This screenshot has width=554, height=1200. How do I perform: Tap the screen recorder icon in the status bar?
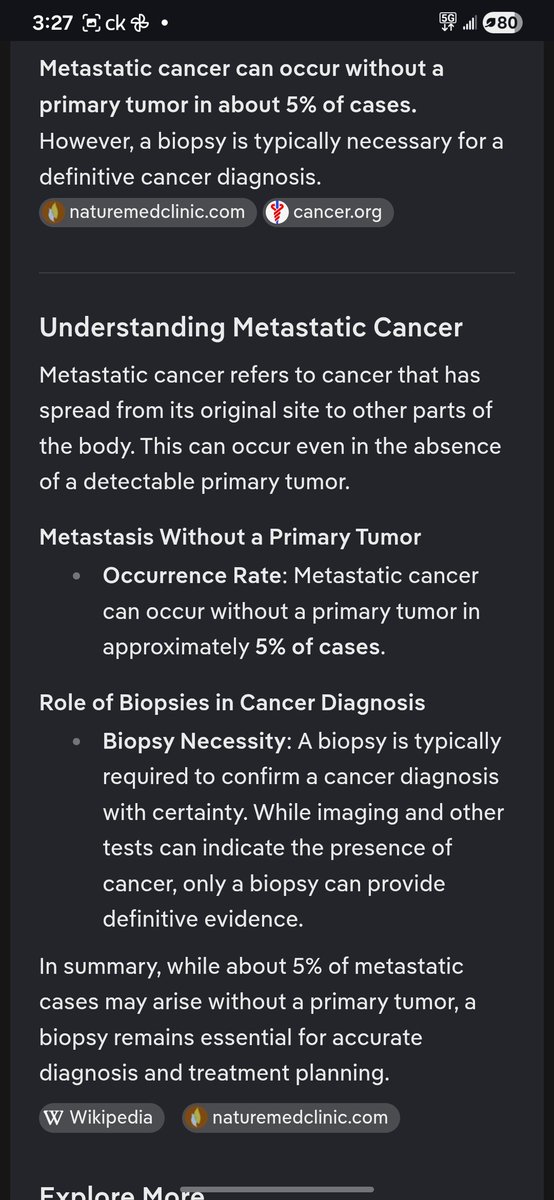[91, 23]
